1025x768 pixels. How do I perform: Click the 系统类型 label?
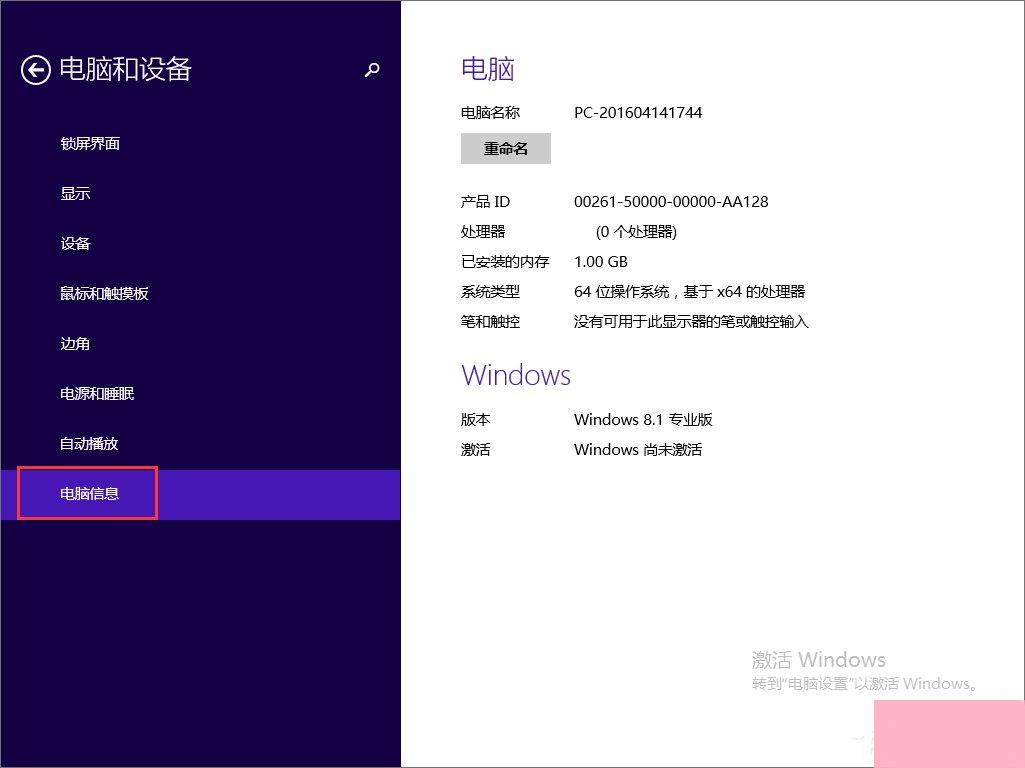[x=490, y=292]
